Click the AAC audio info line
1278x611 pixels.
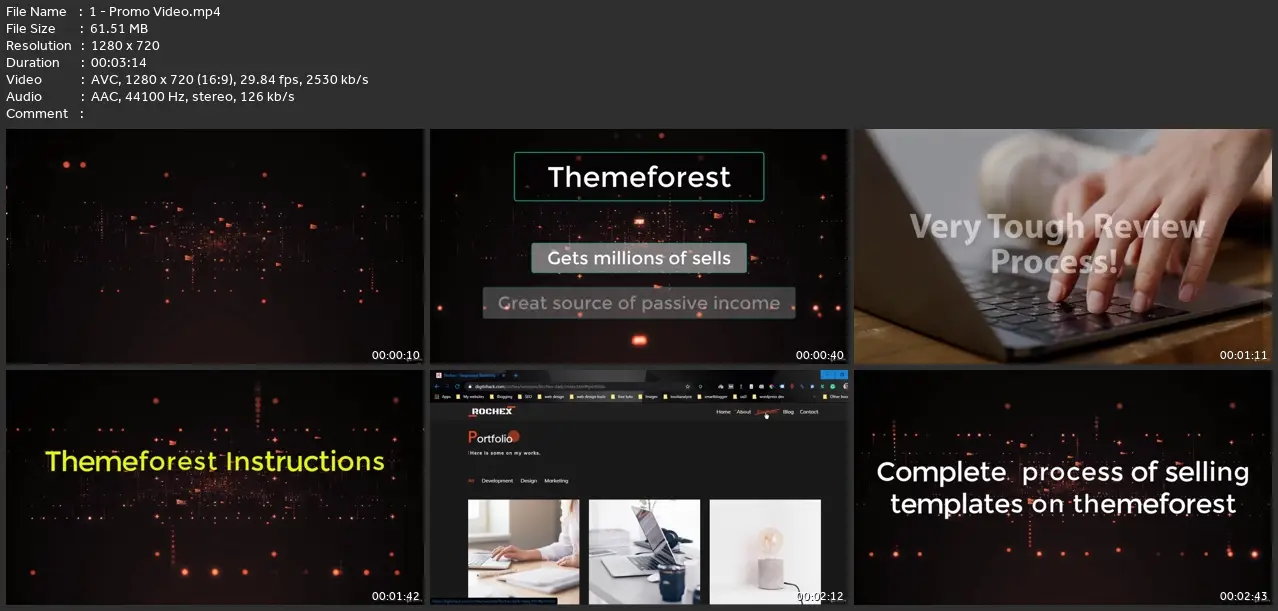(x=192, y=96)
